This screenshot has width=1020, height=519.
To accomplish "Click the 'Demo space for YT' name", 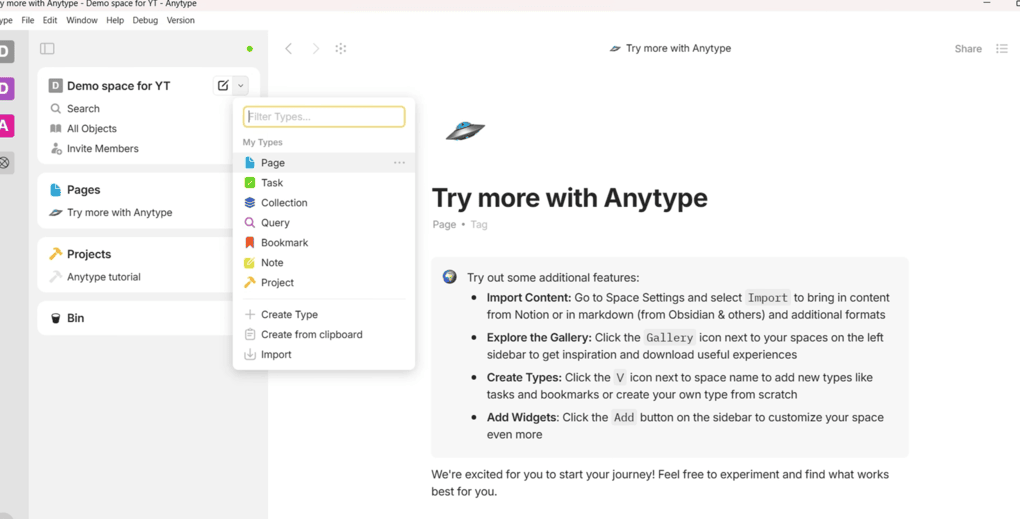I will (118, 86).
